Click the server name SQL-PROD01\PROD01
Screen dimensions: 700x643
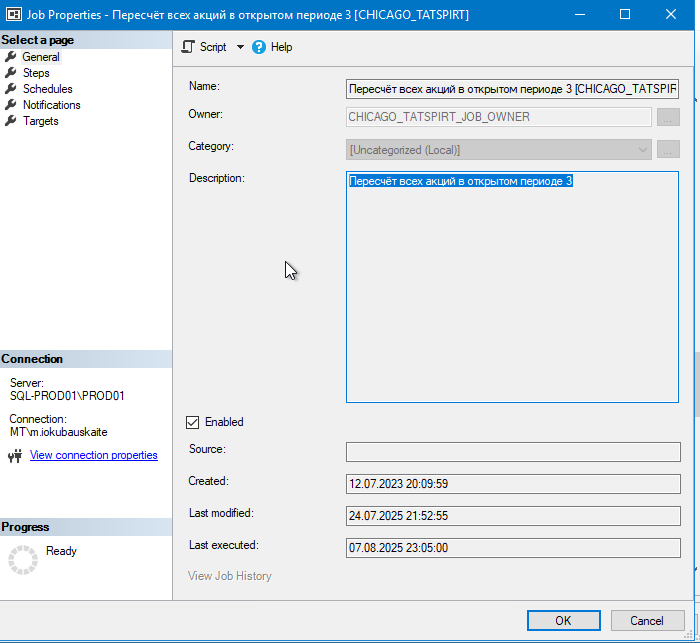click(67, 396)
